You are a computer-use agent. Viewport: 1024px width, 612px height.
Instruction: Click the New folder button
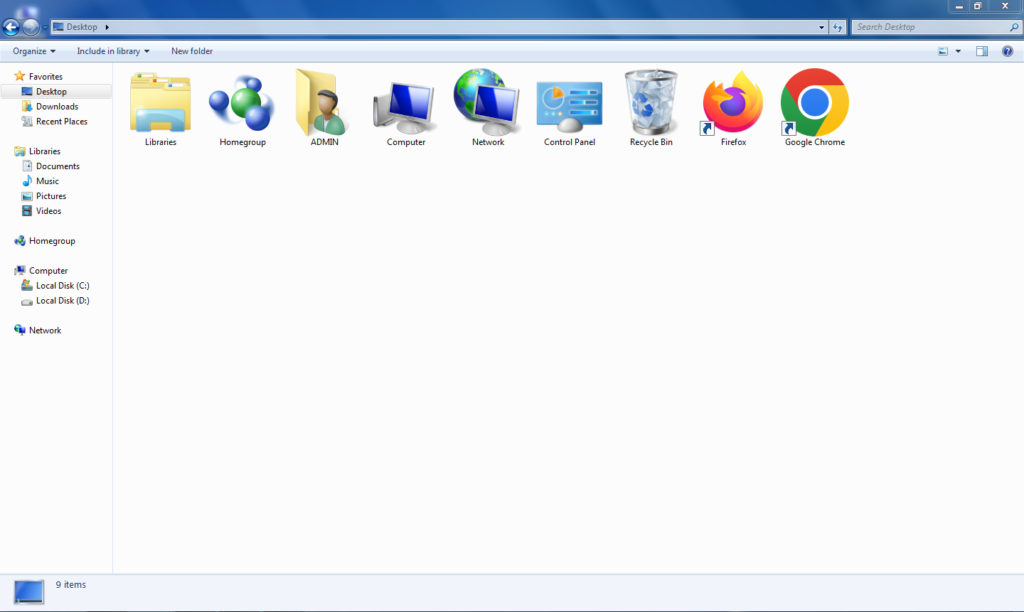(x=191, y=51)
